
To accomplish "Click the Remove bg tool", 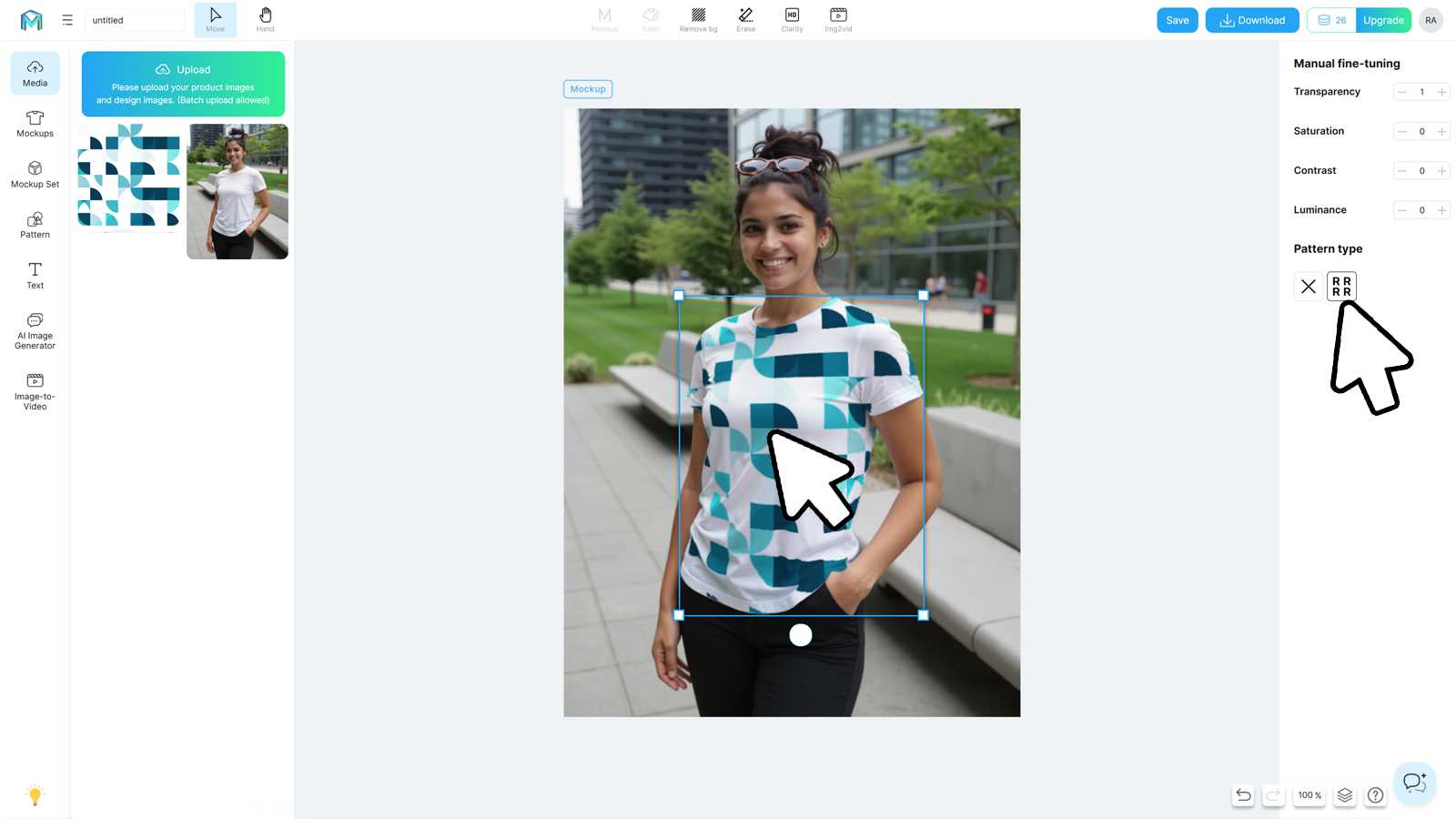I will point(698,20).
